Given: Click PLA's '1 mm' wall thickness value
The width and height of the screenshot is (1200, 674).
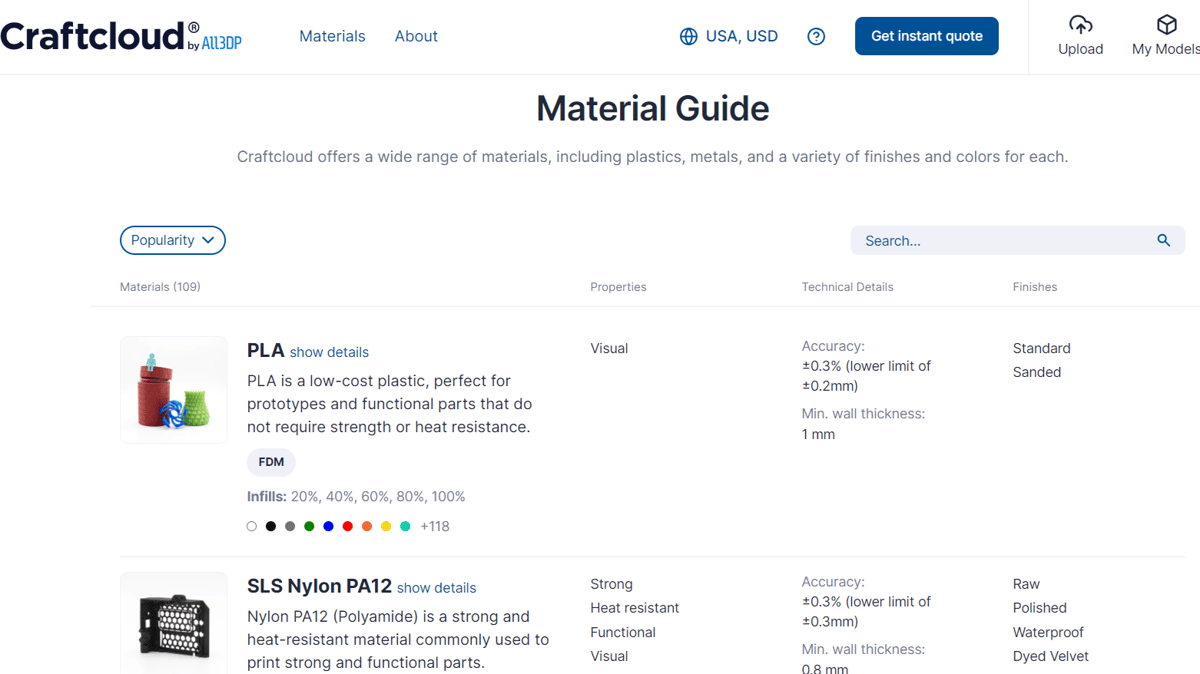Looking at the screenshot, I should click(x=818, y=434).
